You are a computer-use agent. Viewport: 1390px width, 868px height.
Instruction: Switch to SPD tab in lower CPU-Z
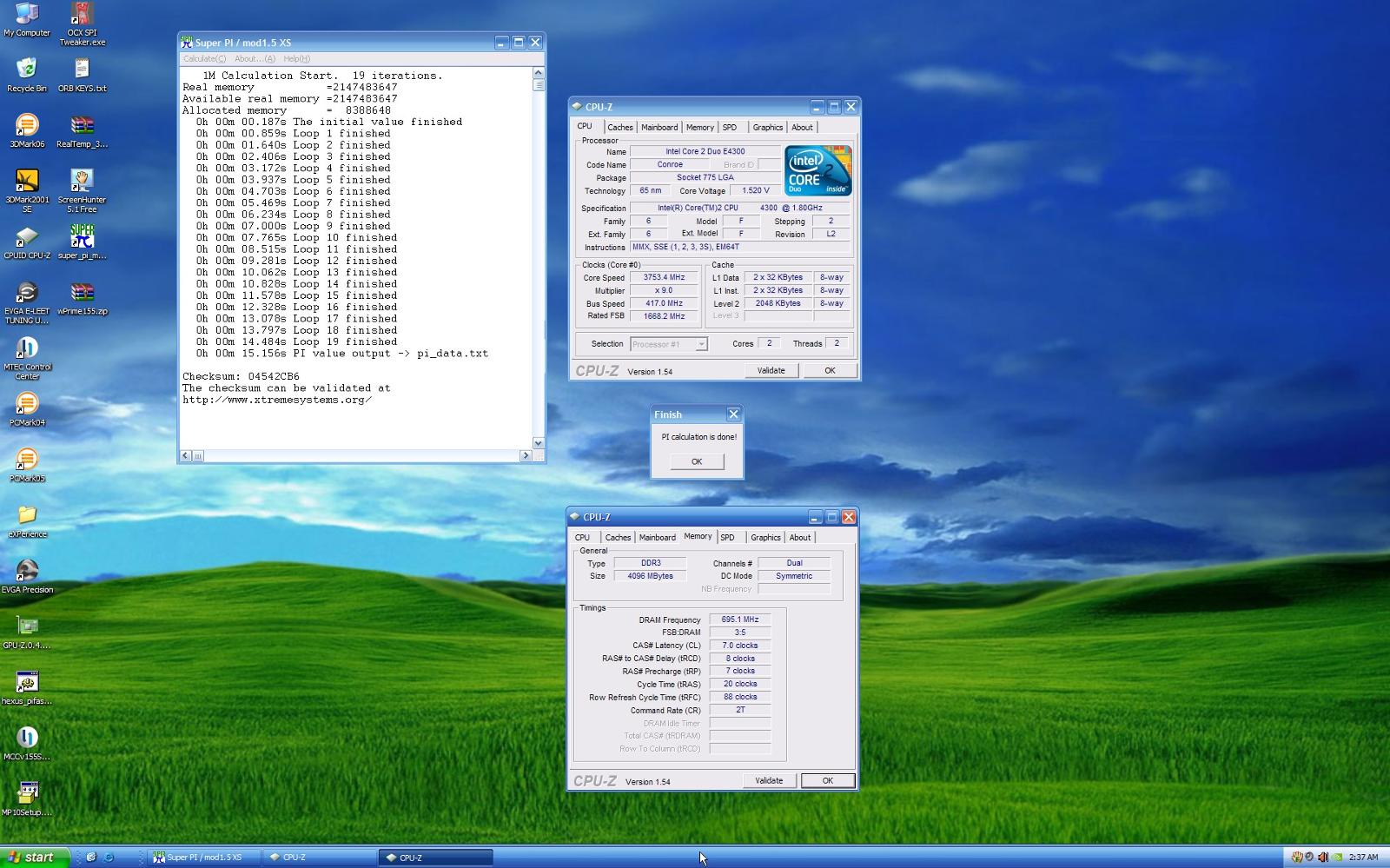(x=728, y=537)
